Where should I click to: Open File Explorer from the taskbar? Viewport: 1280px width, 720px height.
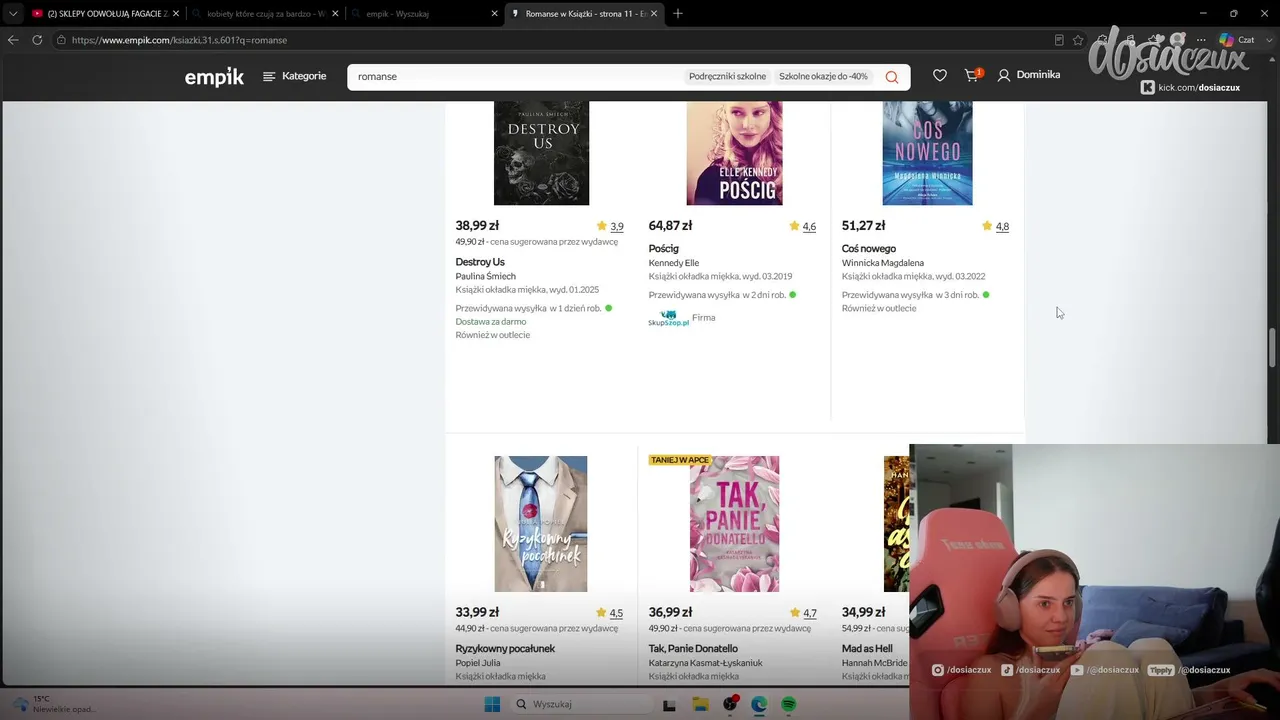click(701, 705)
